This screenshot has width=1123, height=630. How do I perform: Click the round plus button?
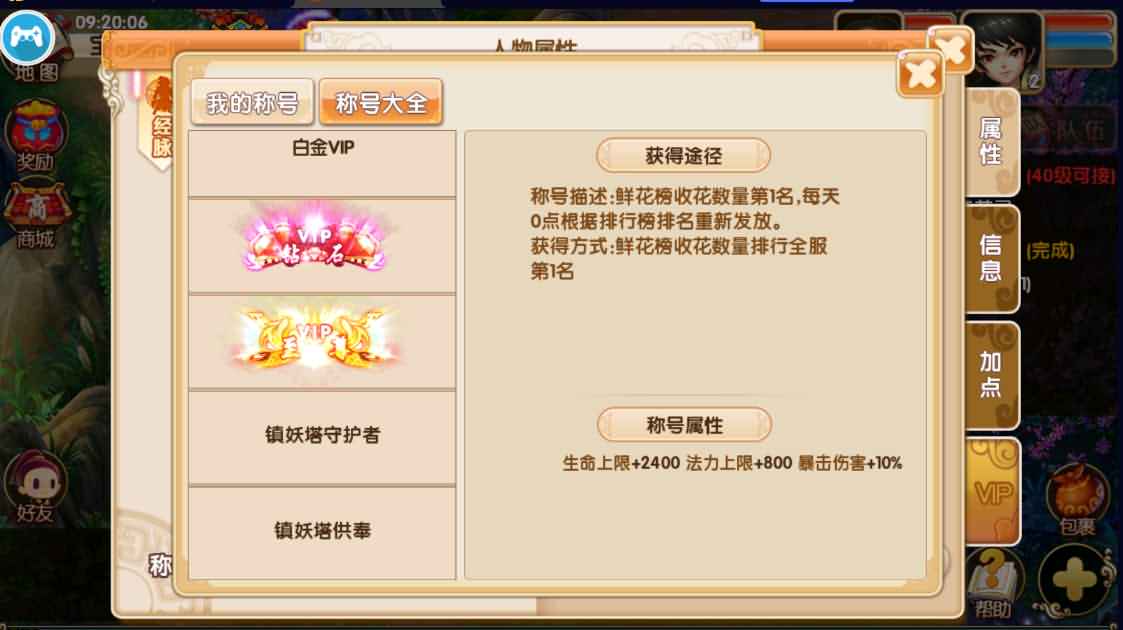tap(1074, 580)
